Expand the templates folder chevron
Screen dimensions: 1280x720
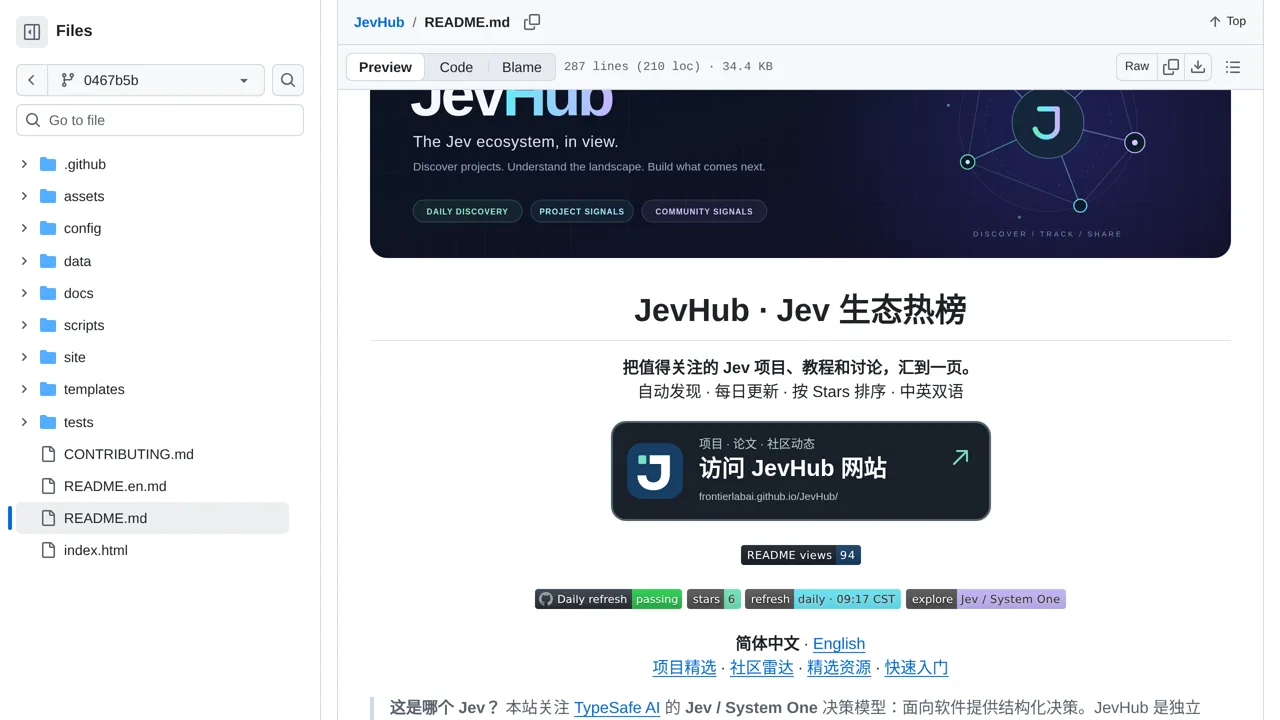[24, 389]
